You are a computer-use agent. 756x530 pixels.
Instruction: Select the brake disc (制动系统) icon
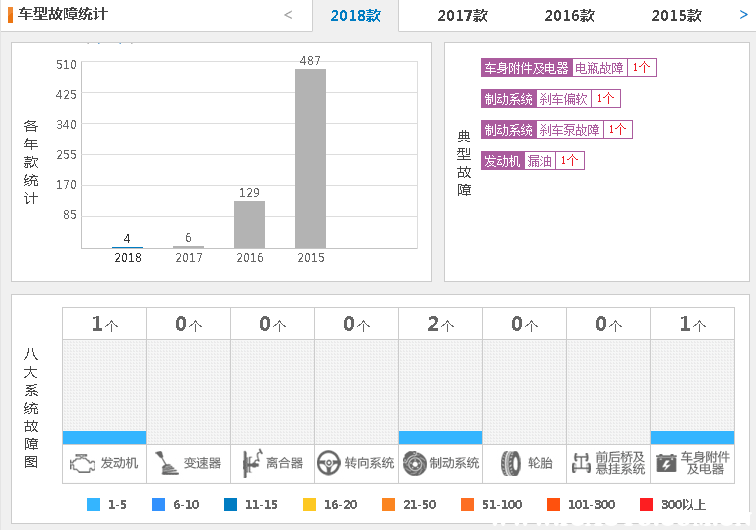click(414, 464)
